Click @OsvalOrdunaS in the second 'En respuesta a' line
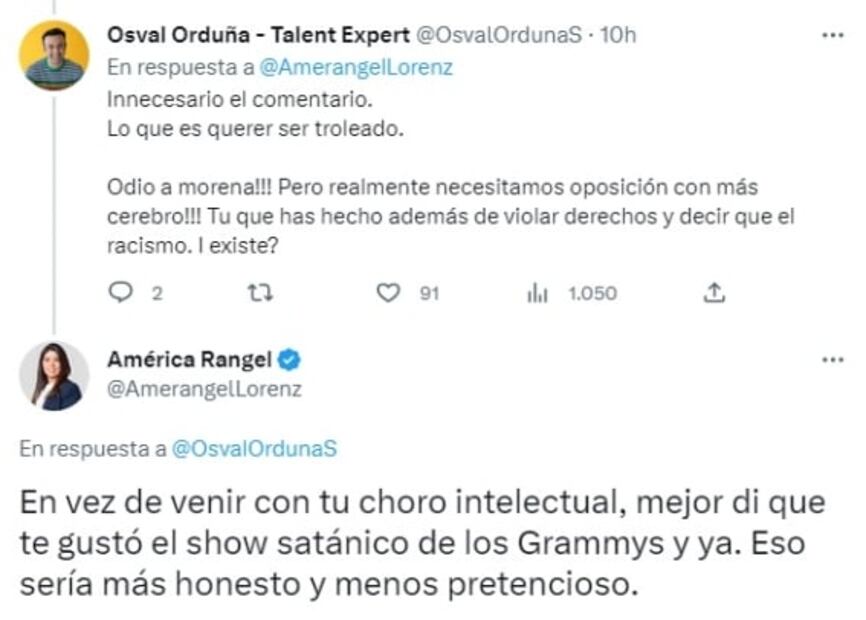The height and width of the screenshot is (620, 866). (x=255, y=449)
